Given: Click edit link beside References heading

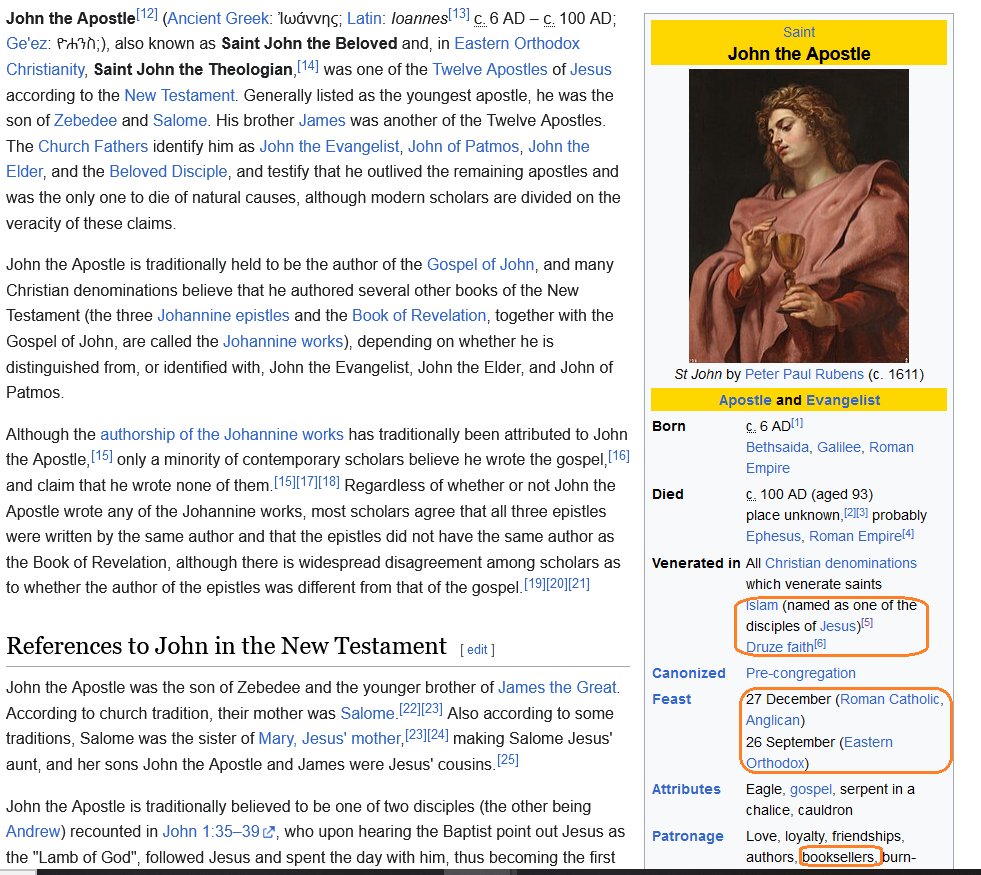Looking at the screenshot, I should pos(477,650).
